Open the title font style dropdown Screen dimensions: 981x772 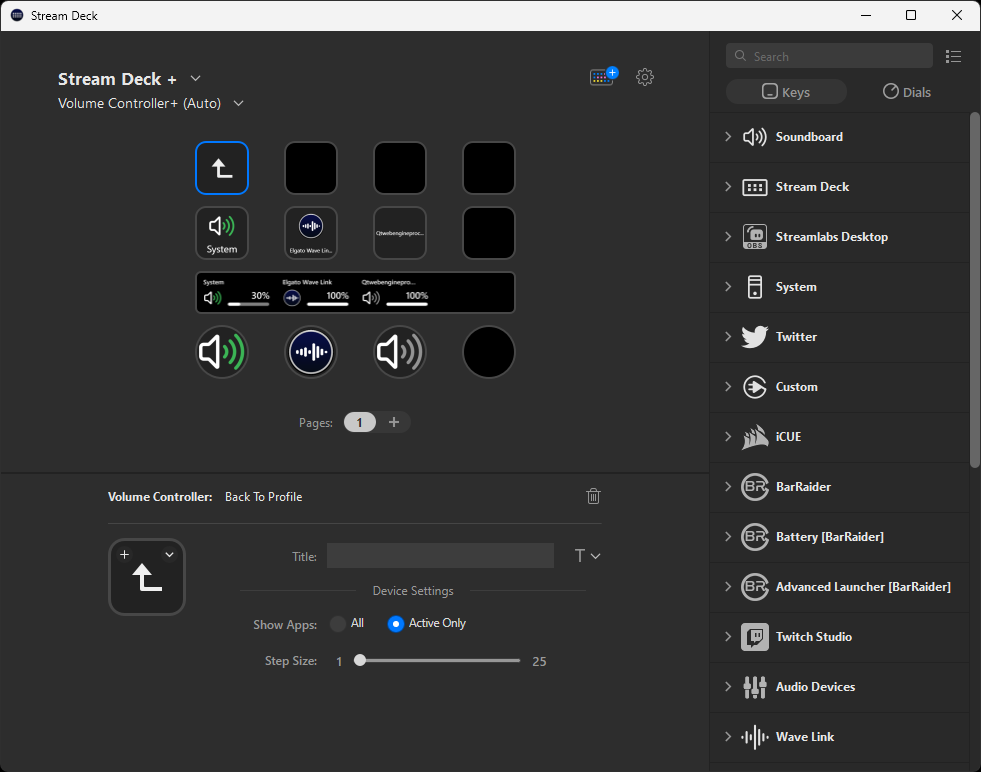tap(587, 556)
